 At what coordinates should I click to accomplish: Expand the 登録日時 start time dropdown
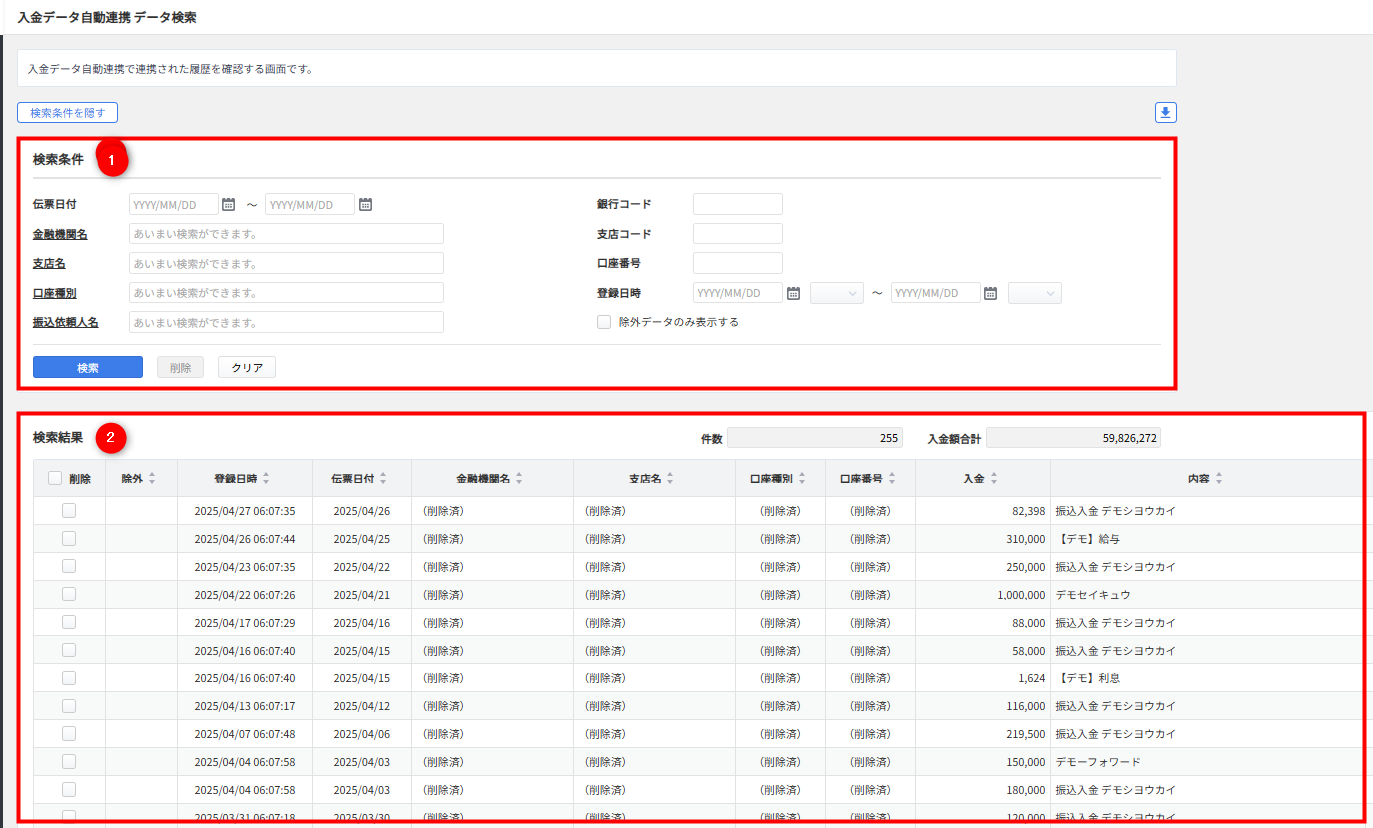[837, 293]
